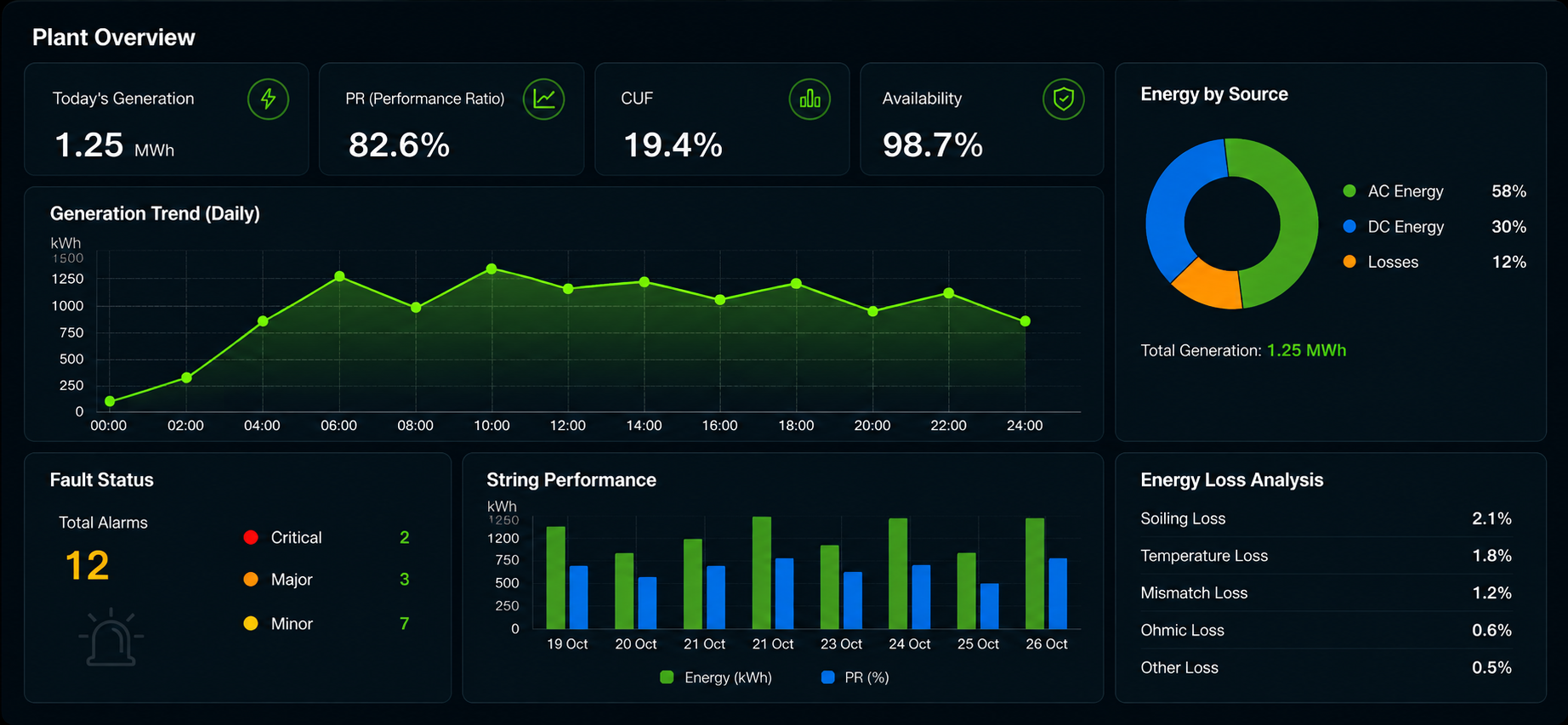Click the Soiling Loss row
This screenshot has width=1568, height=725.
(1326, 518)
